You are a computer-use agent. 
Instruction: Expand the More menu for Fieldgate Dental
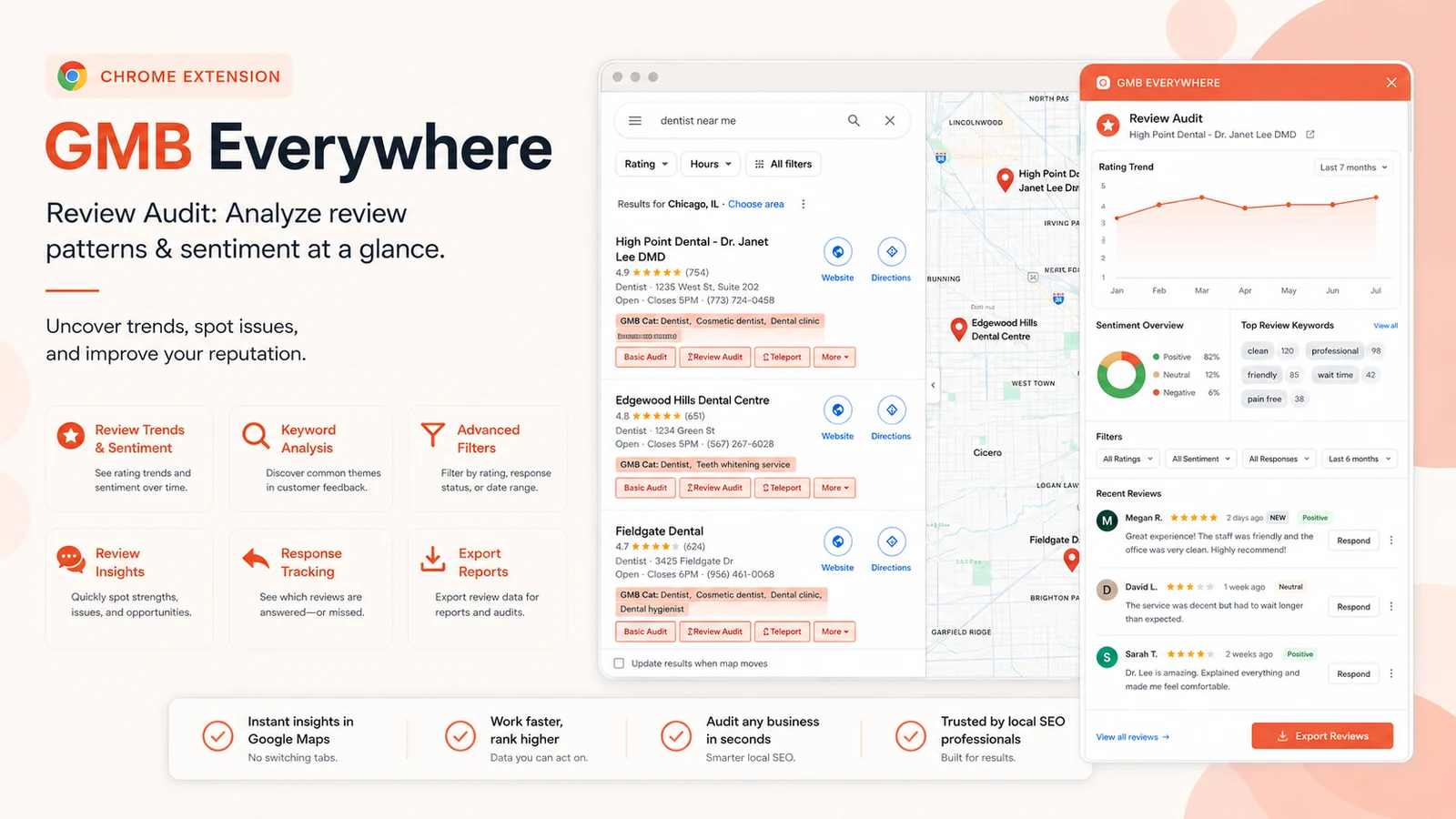click(x=834, y=632)
